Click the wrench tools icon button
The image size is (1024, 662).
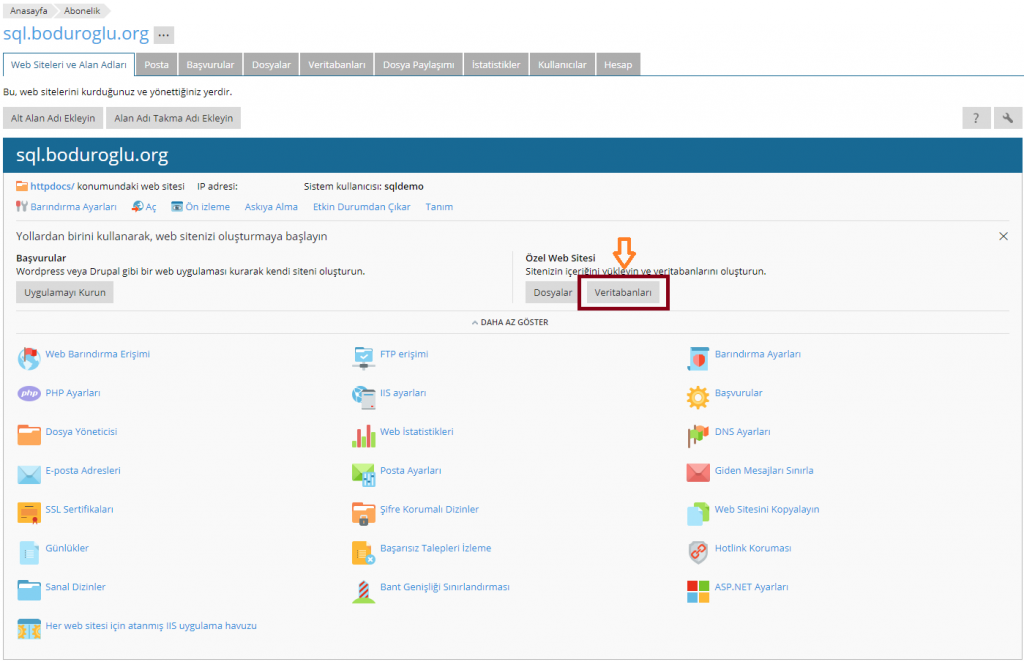coord(1008,118)
